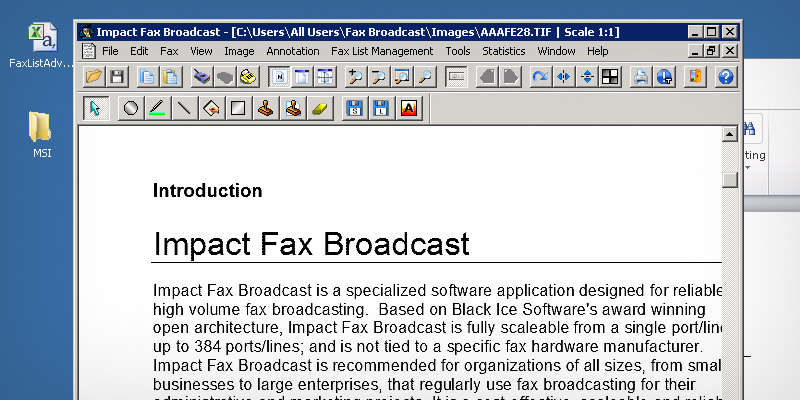This screenshot has width=800, height=400.
Task: Select the eraser annotation tool
Action: (x=320, y=108)
